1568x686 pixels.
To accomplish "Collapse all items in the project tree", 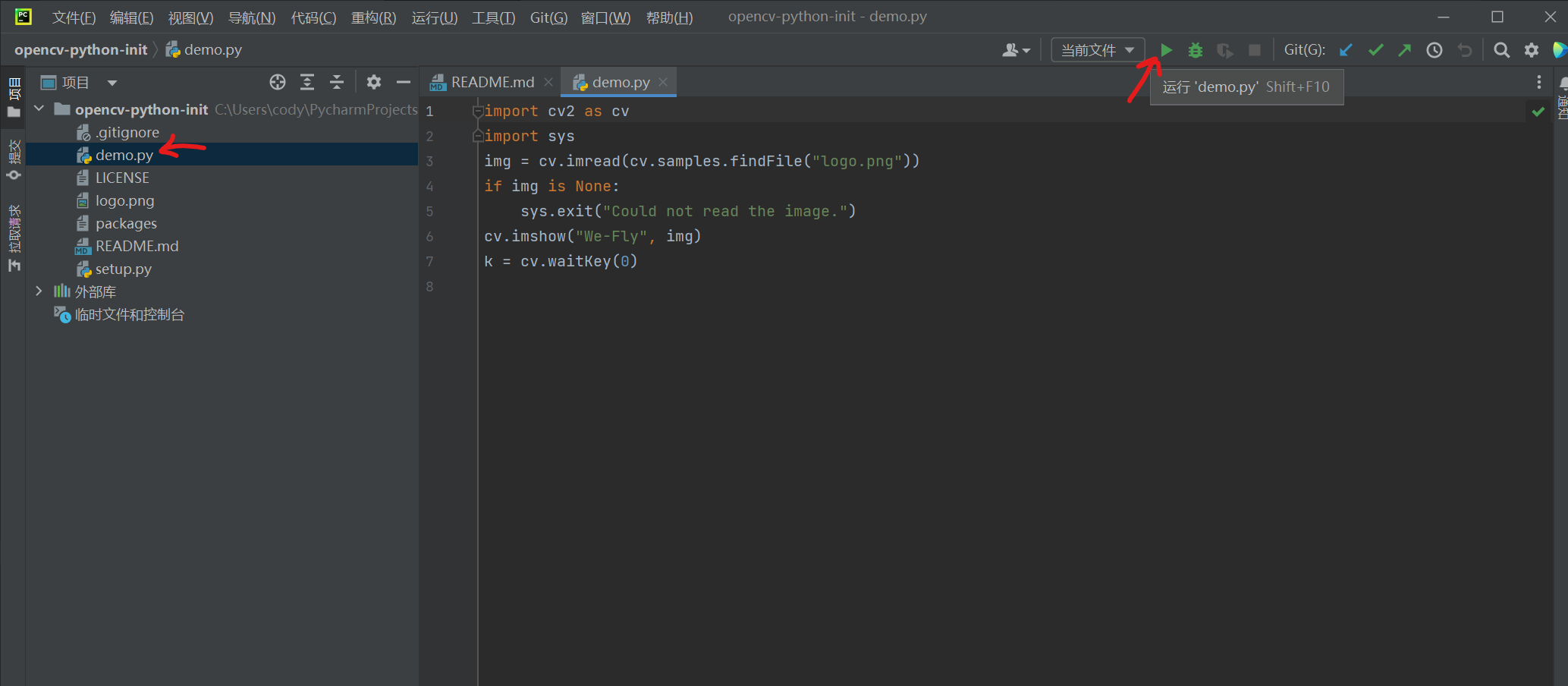I will 337,82.
